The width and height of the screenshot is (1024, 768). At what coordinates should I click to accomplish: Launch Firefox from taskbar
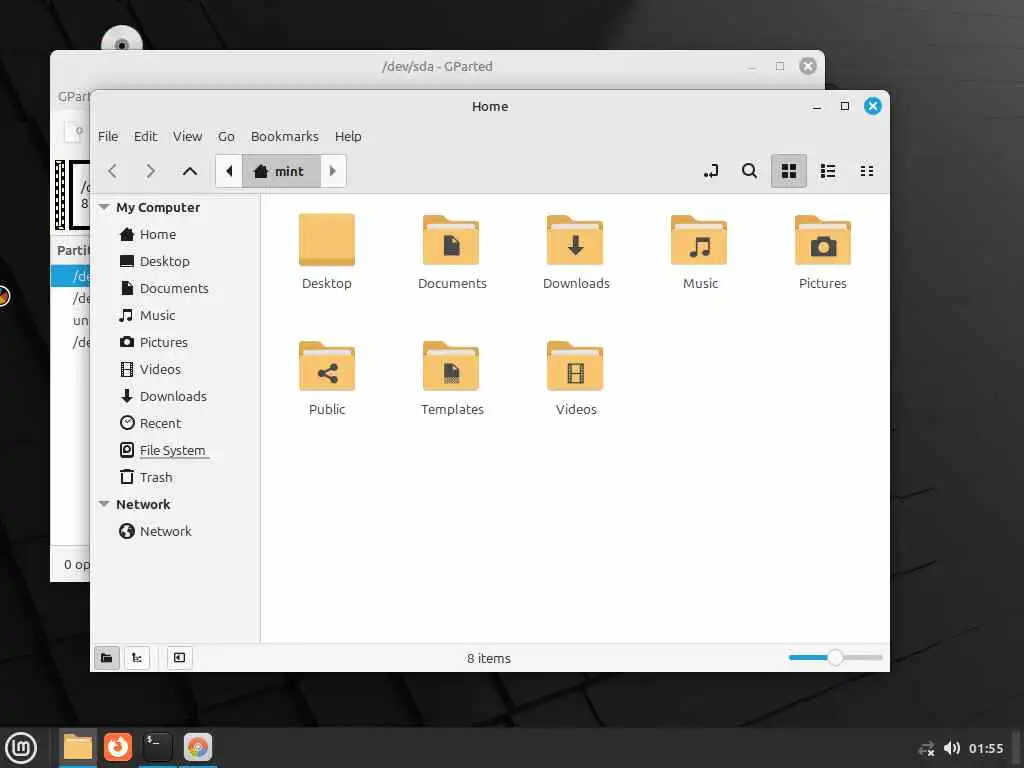coord(118,747)
